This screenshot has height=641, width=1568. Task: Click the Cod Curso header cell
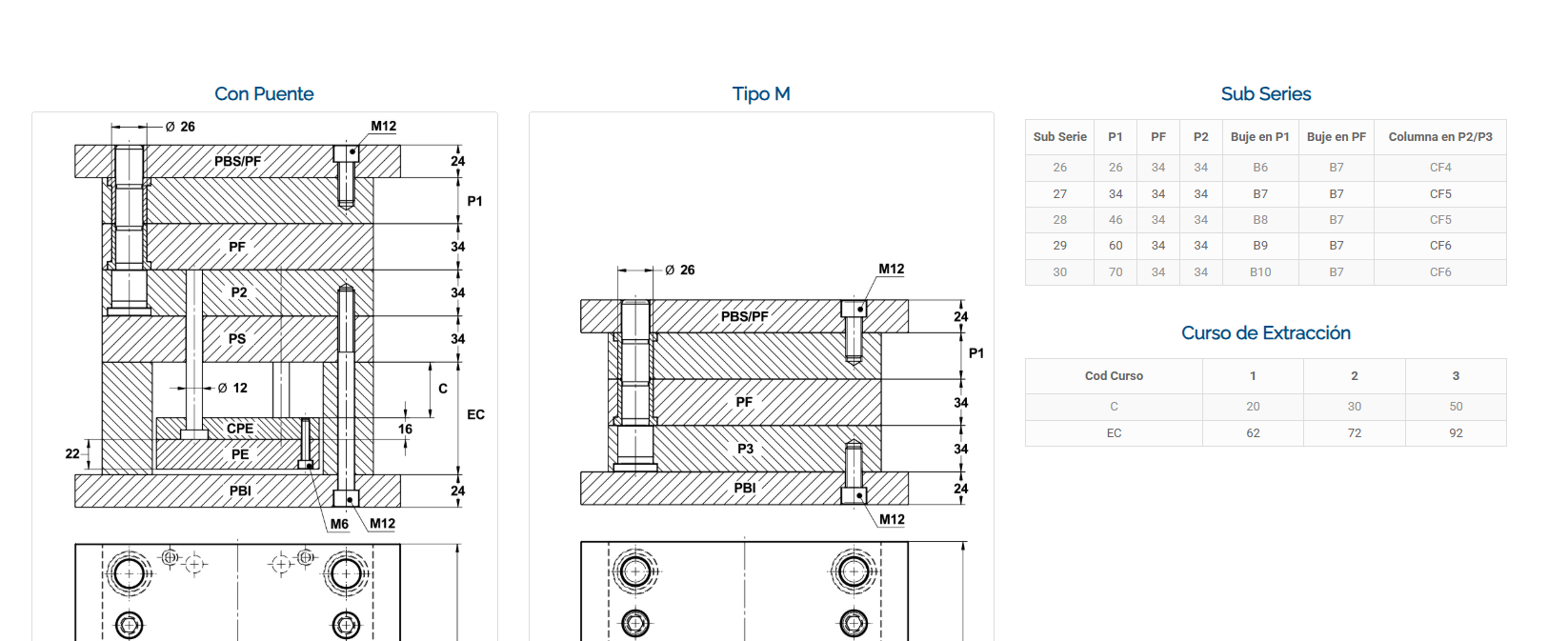coord(1114,376)
